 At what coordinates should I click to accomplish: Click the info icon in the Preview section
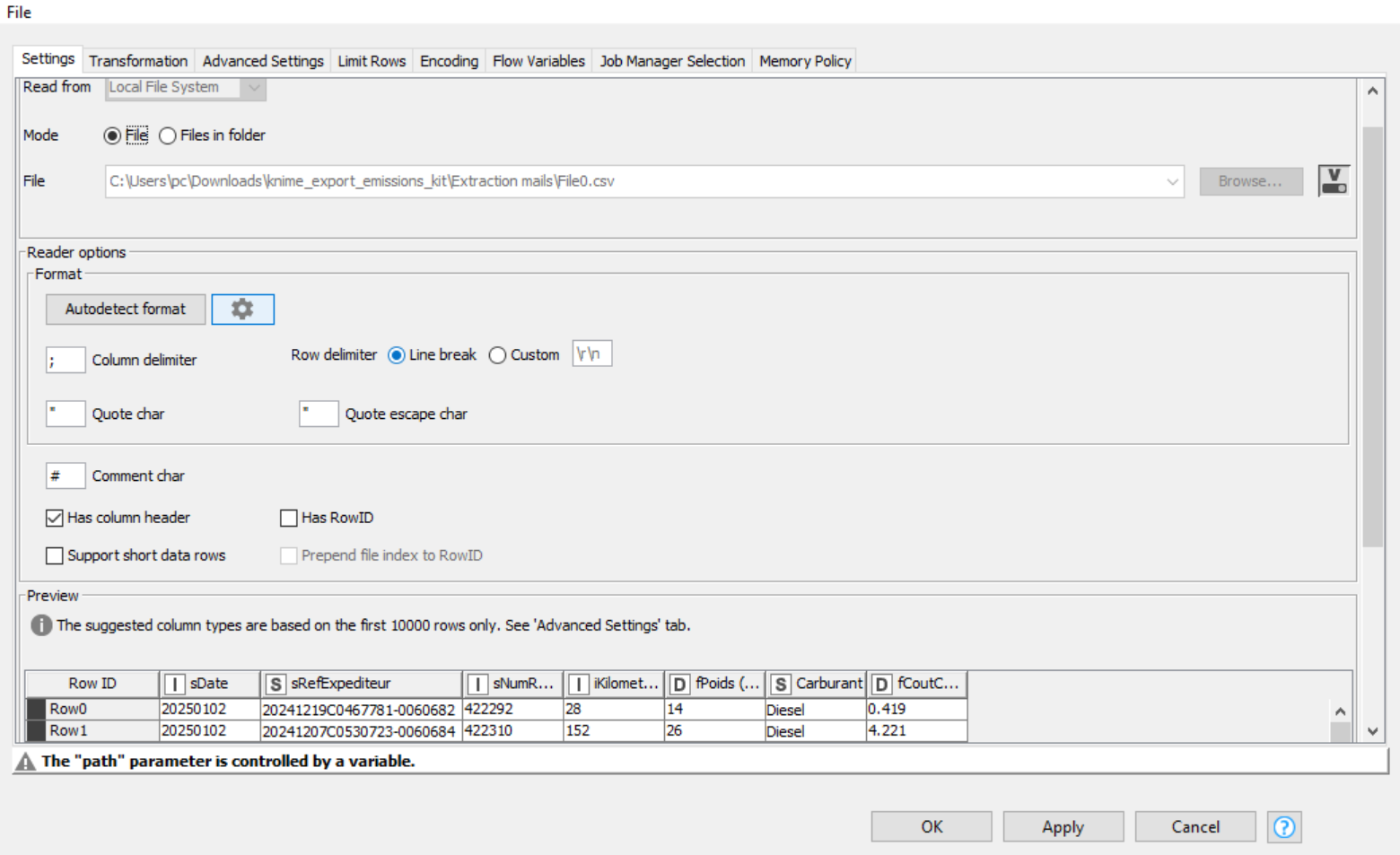click(x=41, y=625)
